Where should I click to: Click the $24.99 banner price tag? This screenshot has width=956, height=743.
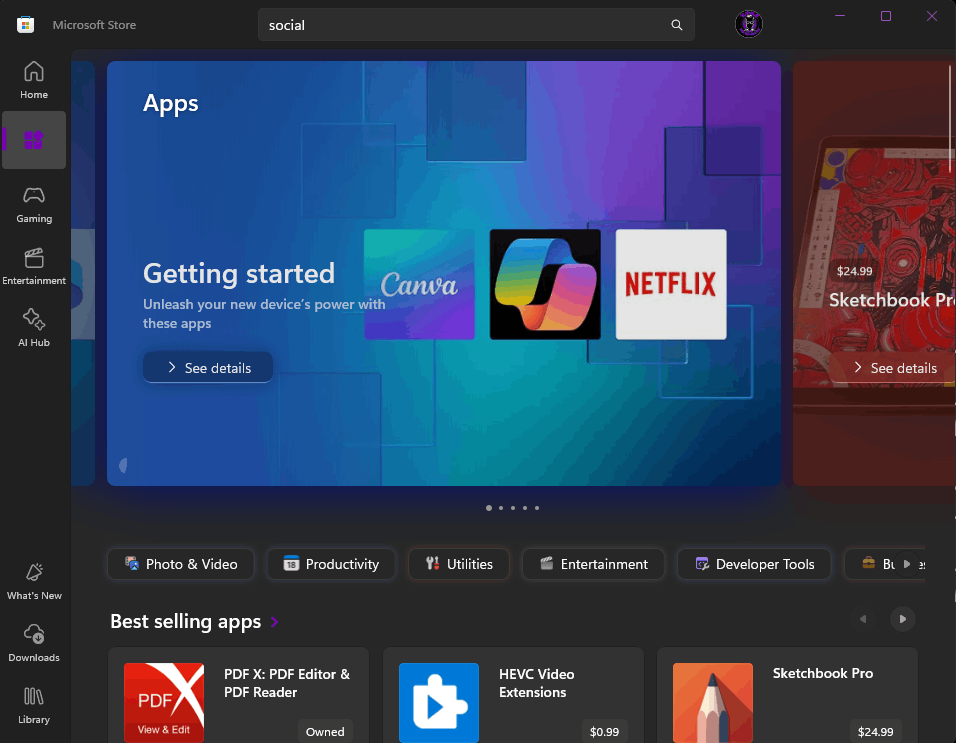[854, 271]
